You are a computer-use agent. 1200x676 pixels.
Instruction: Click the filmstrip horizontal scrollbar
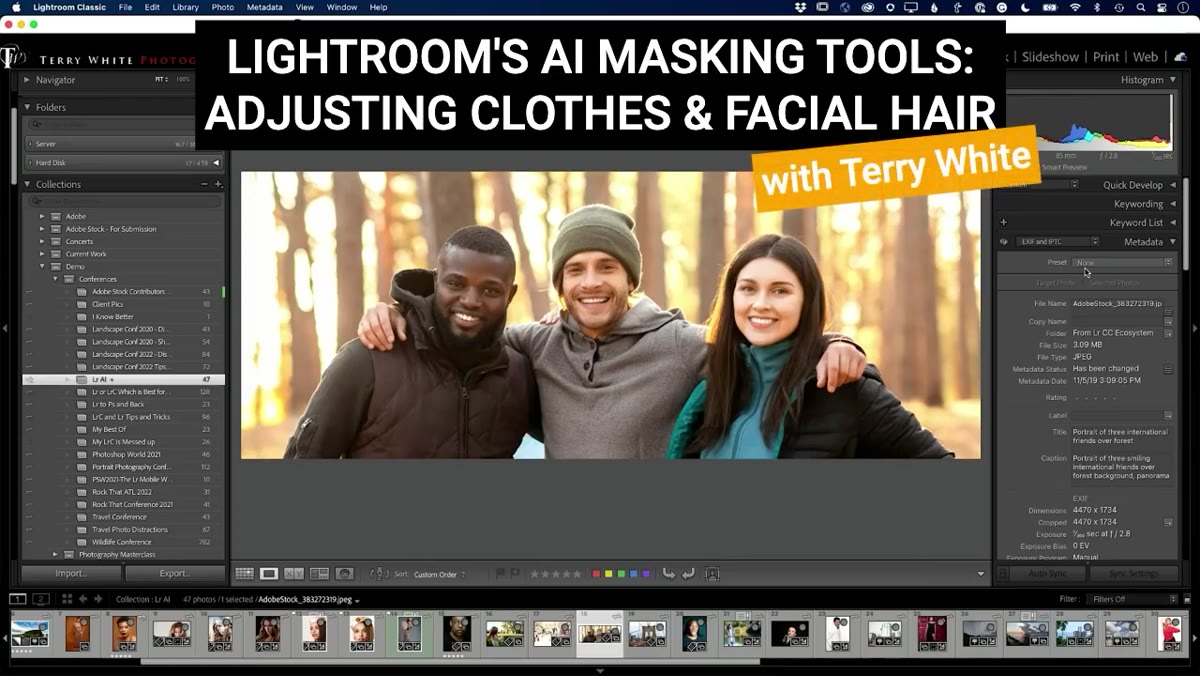[450, 661]
